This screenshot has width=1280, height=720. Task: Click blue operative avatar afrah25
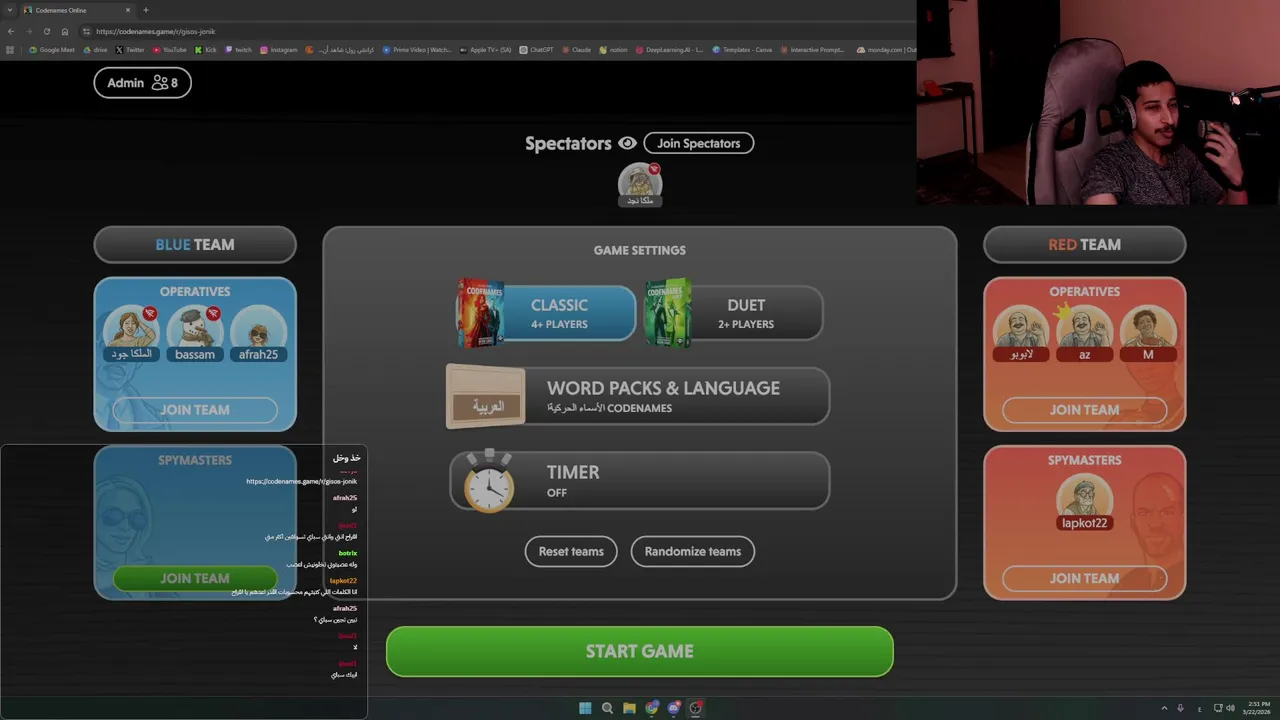[258, 333]
